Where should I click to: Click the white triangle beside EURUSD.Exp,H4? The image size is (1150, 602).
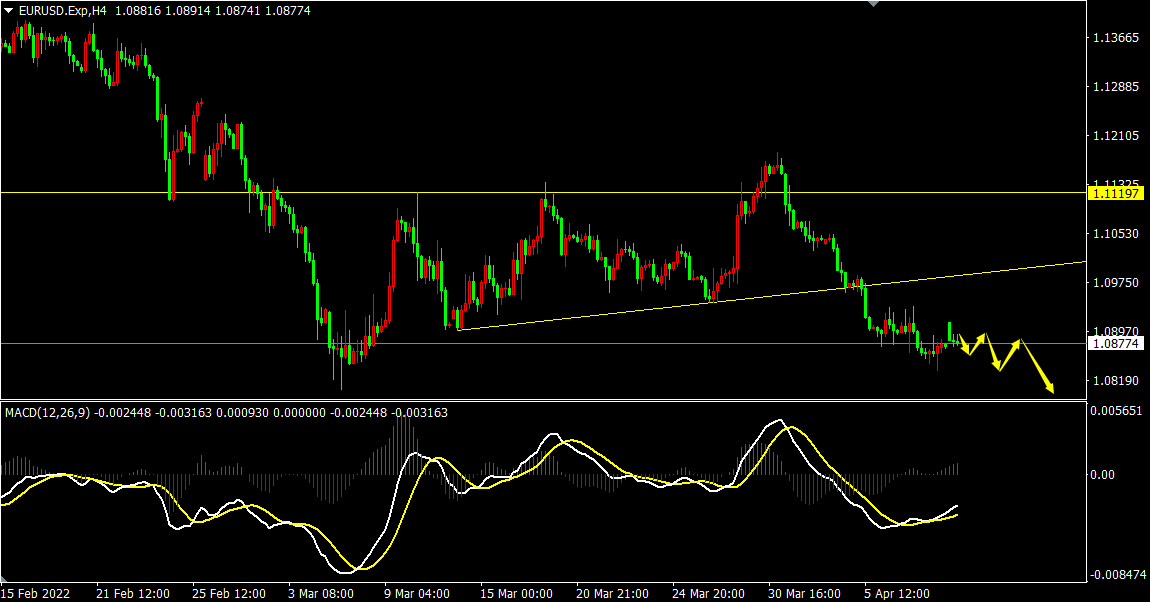[x=9, y=10]
